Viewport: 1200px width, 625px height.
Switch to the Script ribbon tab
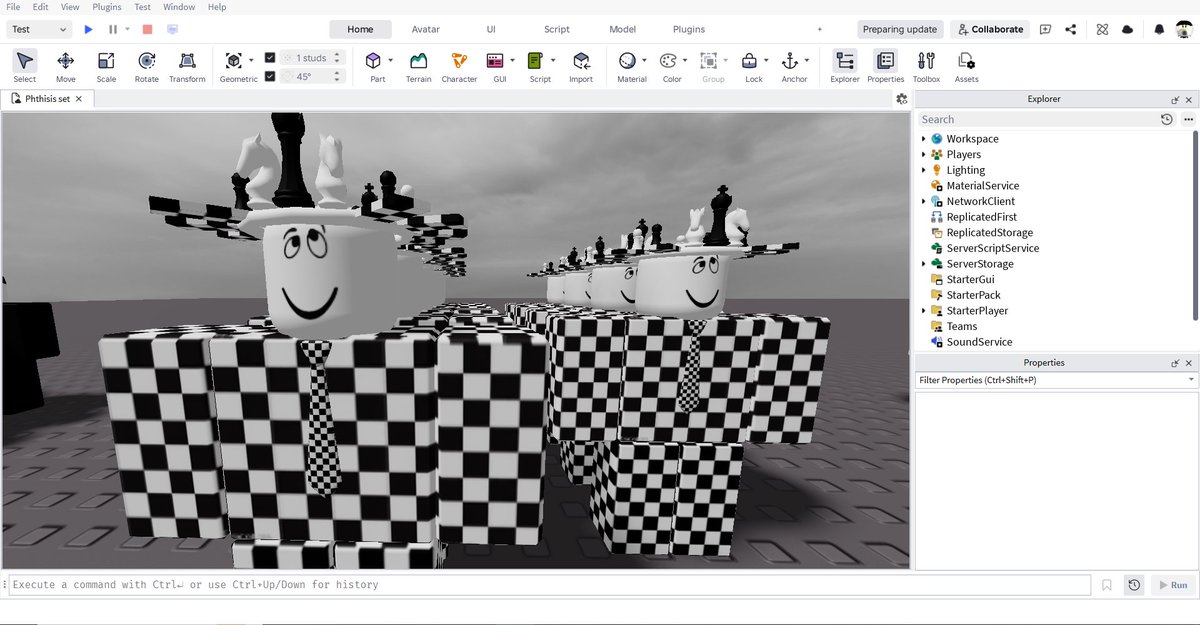tap(557, 30)
